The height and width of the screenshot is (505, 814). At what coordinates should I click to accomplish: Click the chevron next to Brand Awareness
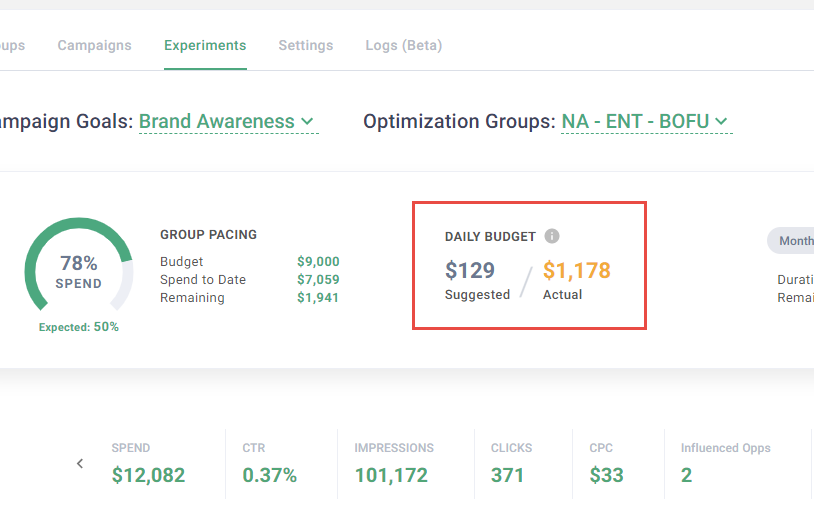[308, 122]
